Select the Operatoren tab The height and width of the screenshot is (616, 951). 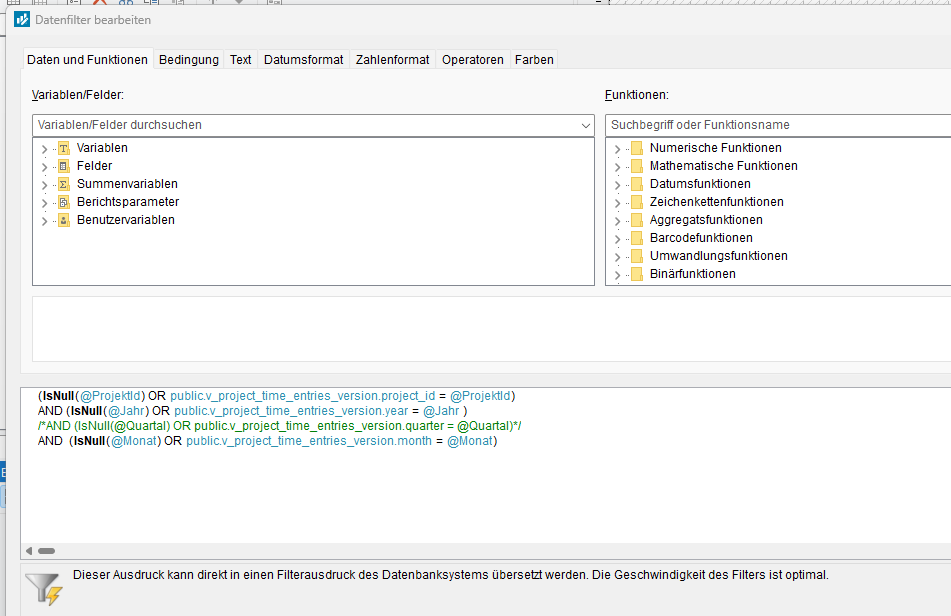pyautogui.click(x=472, y=59)
